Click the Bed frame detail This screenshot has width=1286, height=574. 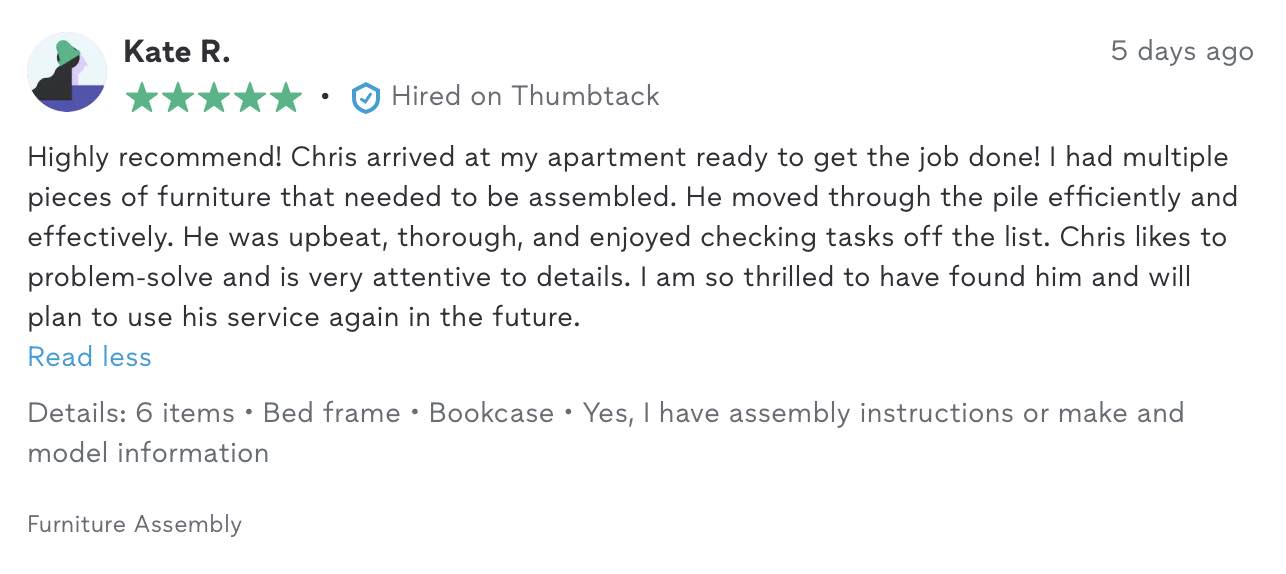(x=331, y=413)
